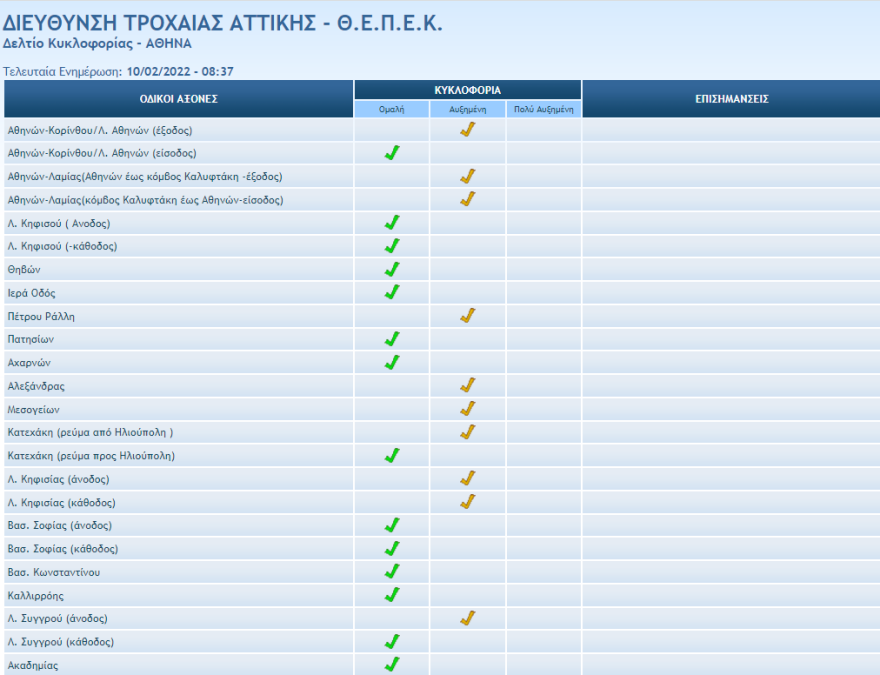Select the Πολύ Αυξημένη column header
The height and width of the screenshot is (675, 880).
point(543,109)
